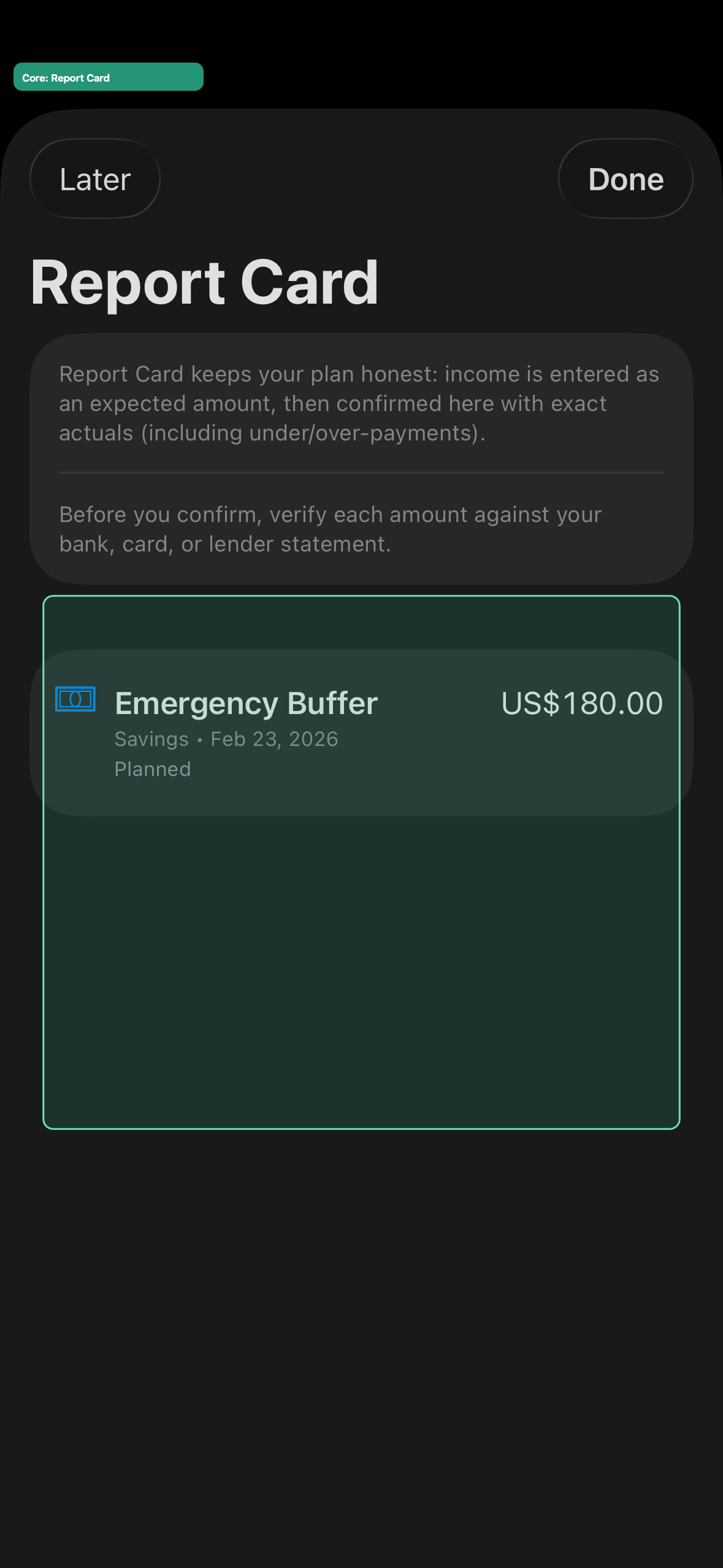Select the Planned status label
The image size is (723, 1568).
tap(153, 769)
